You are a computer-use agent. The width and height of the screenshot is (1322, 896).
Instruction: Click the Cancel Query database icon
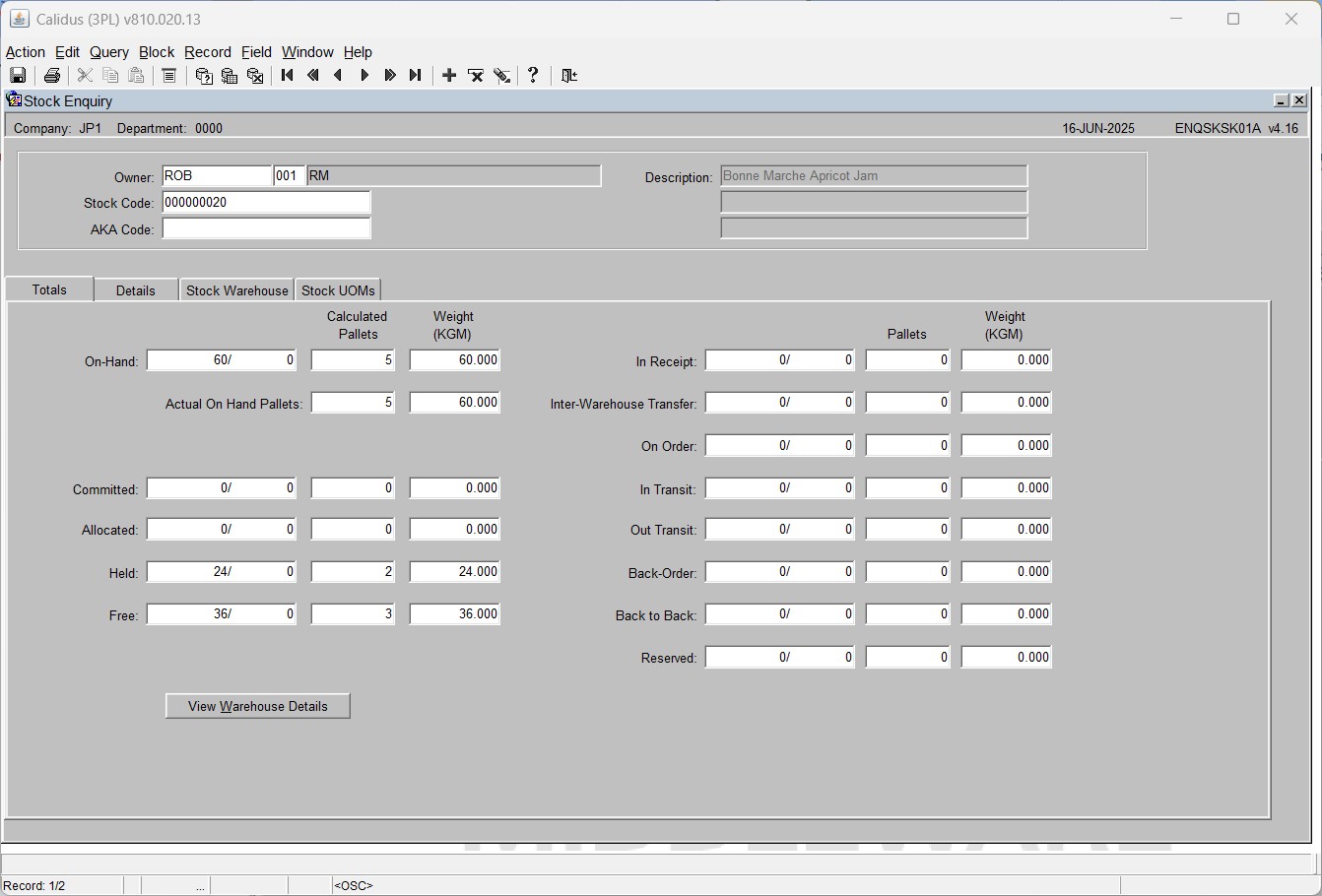pyautogui.click(x=255, y=76)
